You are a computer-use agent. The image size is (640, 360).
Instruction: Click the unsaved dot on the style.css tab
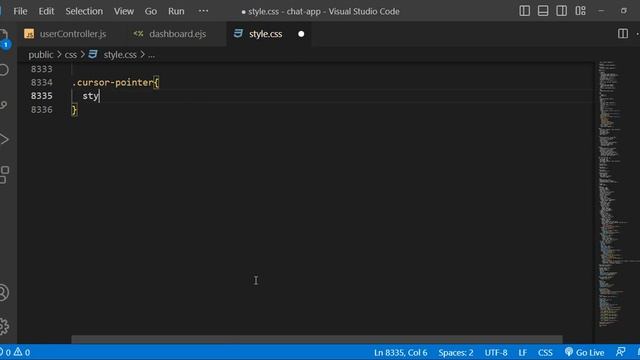coord(301,34)
